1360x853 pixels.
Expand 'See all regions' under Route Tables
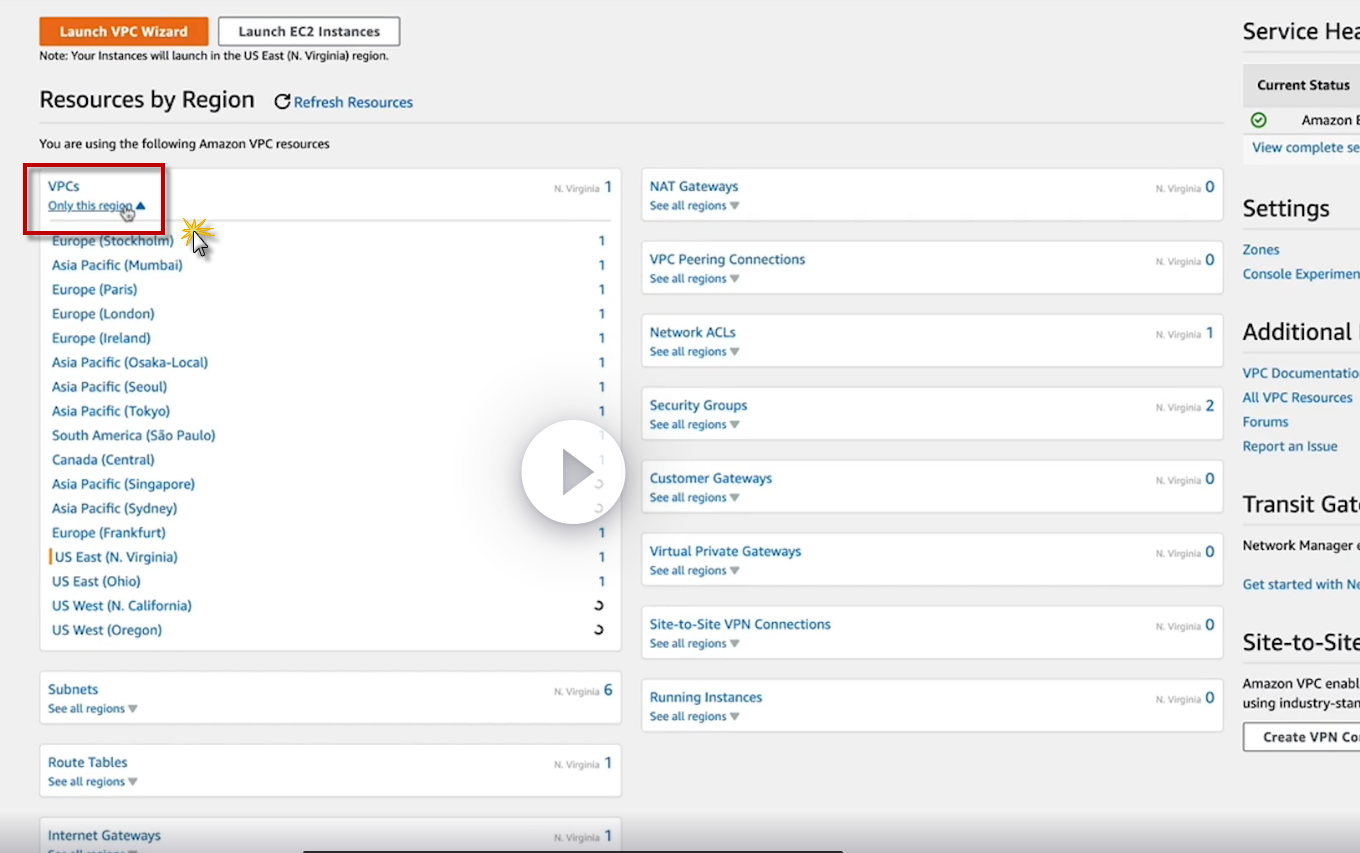(93, 782)
